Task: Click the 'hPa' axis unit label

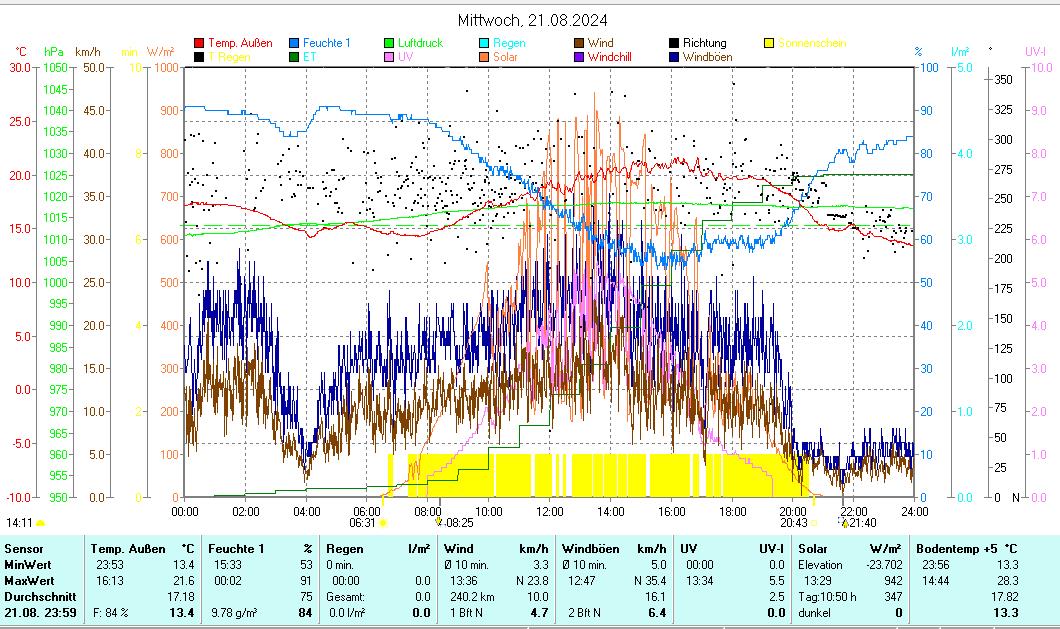Action: pyautogui.click(x=53, y=52)
